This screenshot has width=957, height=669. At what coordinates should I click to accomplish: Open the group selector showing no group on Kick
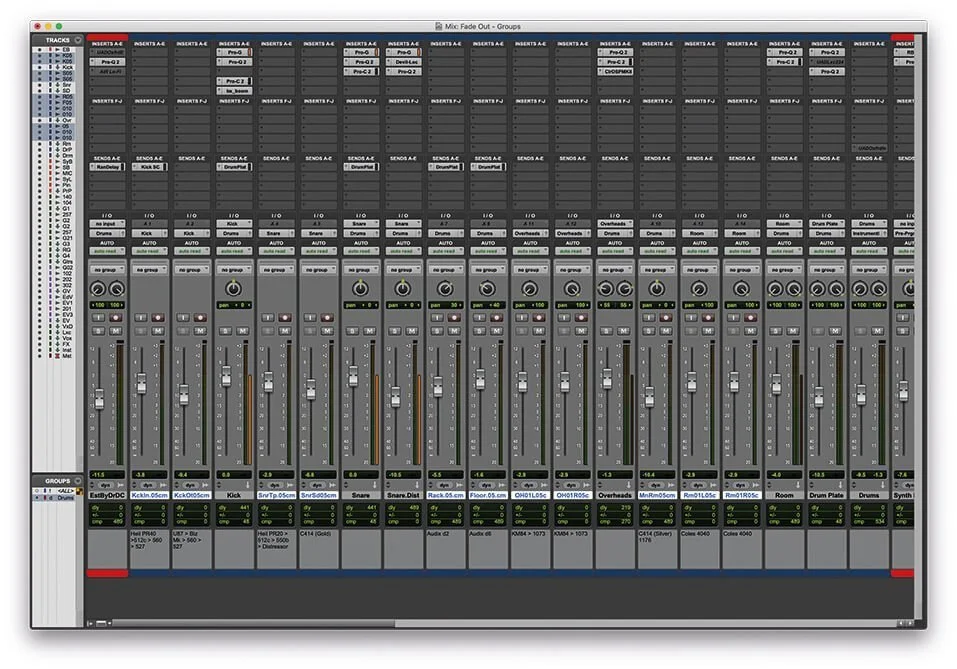[x=235, y=270]
